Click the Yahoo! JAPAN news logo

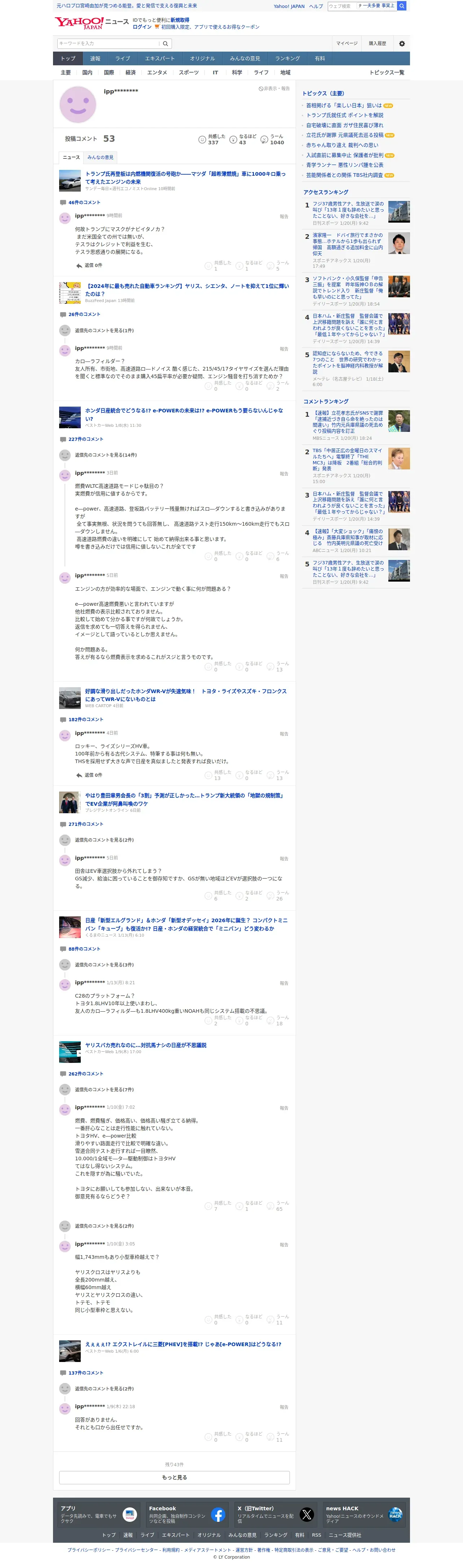coord(92,23)
